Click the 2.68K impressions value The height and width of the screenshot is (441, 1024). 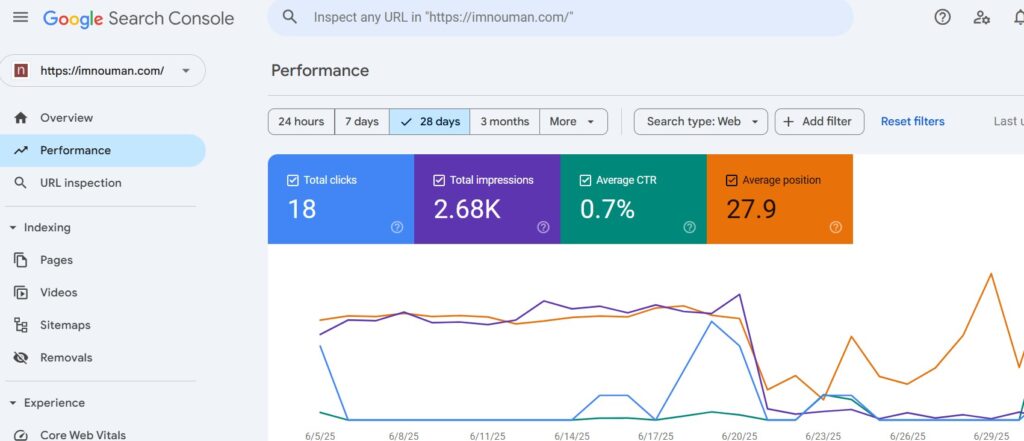(467, 209)
